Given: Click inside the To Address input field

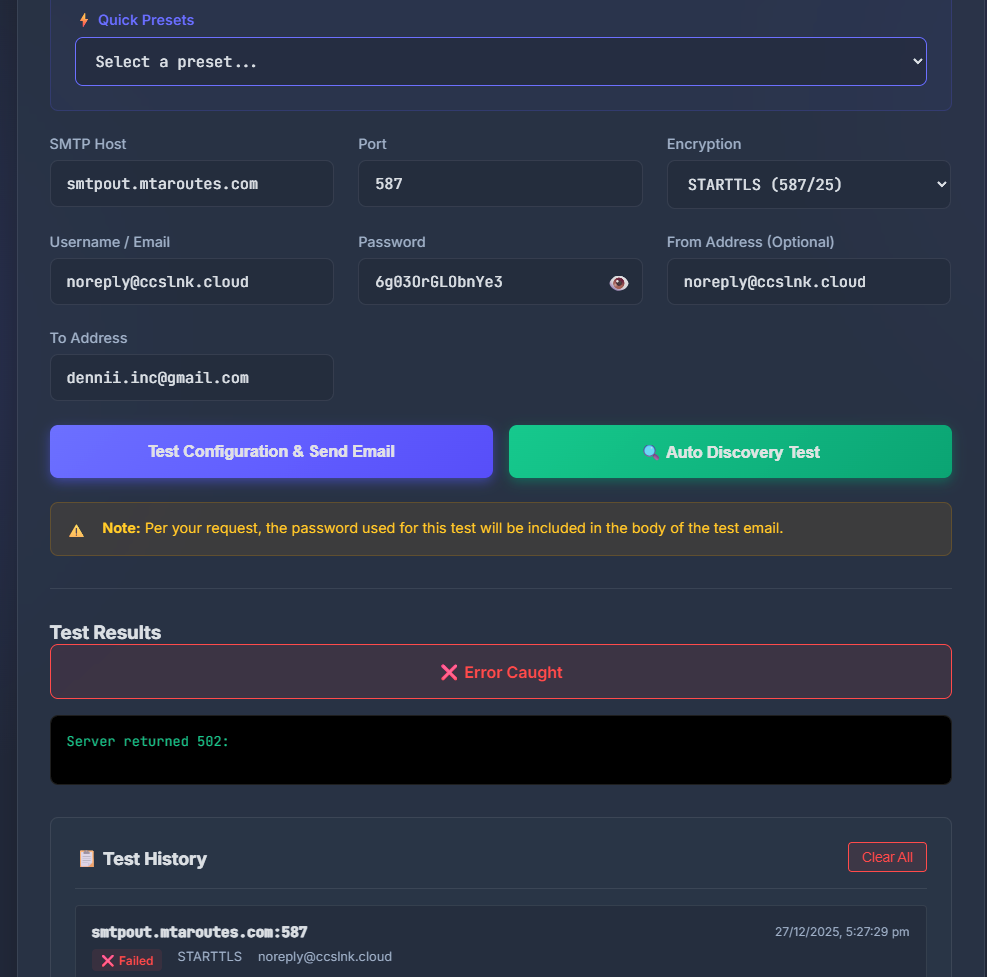Looking at the screenshot, I should click(x=191, y=378).
